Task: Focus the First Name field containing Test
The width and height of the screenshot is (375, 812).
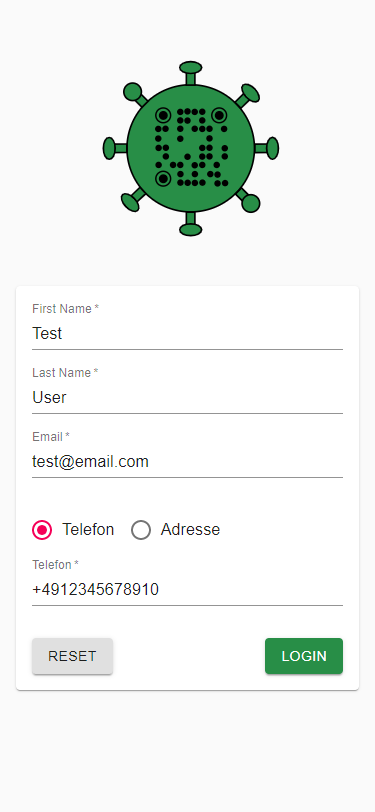Action: [188, 334]
